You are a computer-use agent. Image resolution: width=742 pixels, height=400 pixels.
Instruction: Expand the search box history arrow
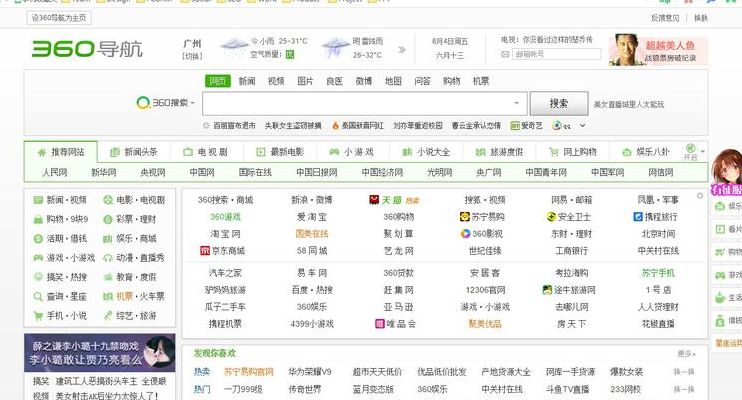point(517,103)
